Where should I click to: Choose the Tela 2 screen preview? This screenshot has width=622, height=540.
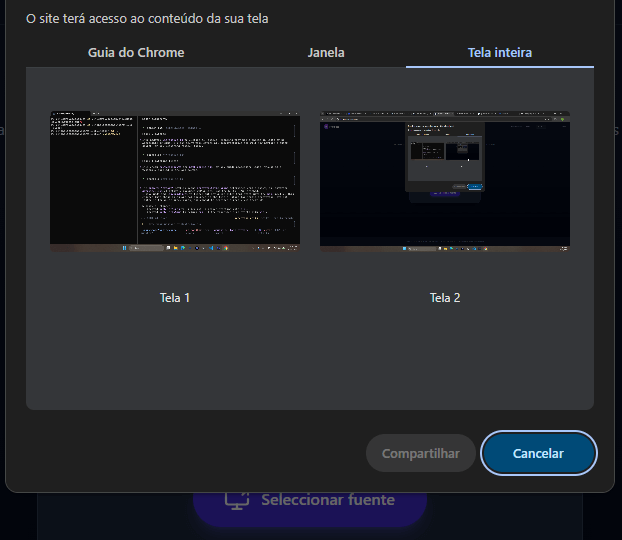click(x=445, y=181)
